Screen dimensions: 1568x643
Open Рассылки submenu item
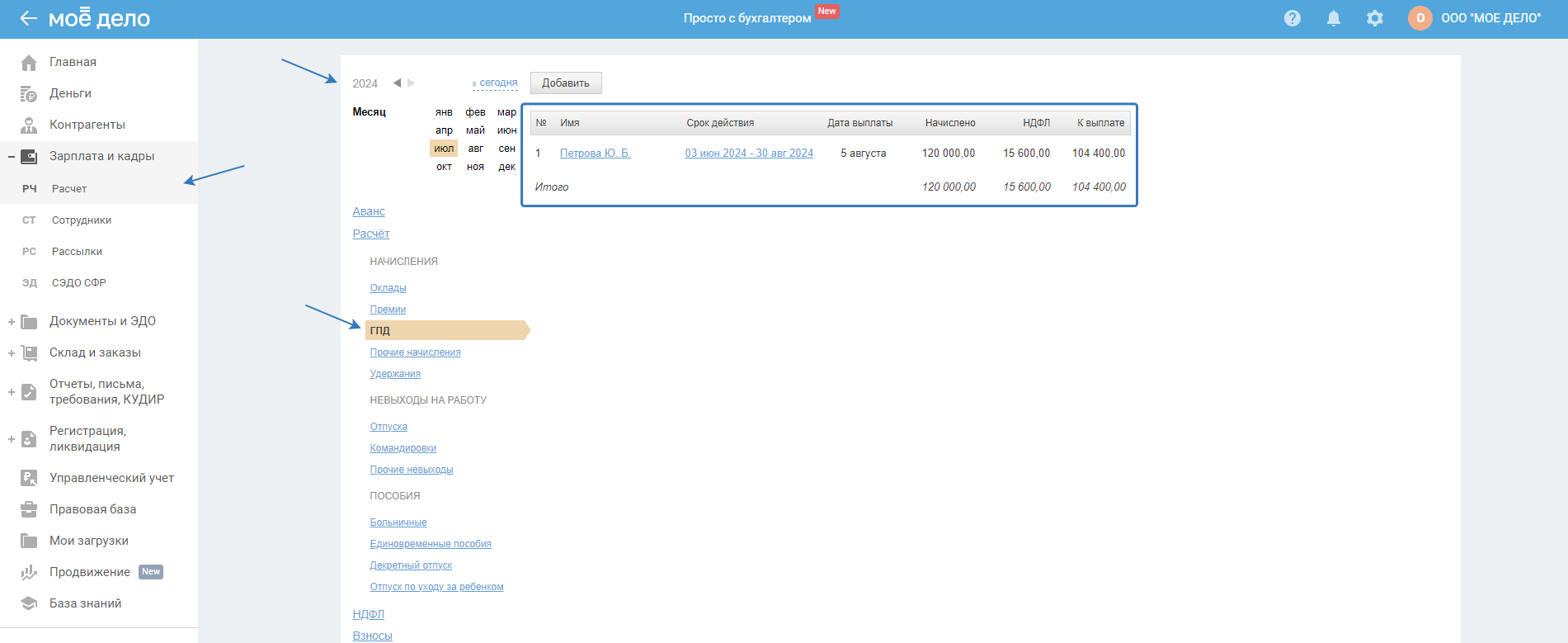77,252
